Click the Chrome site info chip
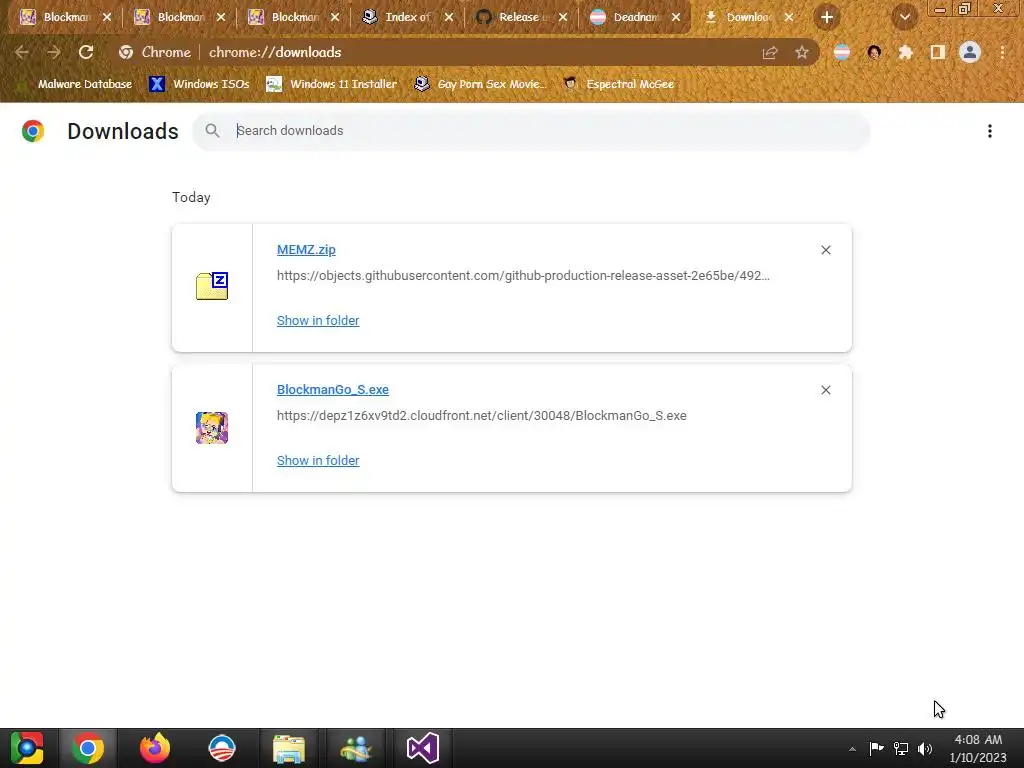 155,52
